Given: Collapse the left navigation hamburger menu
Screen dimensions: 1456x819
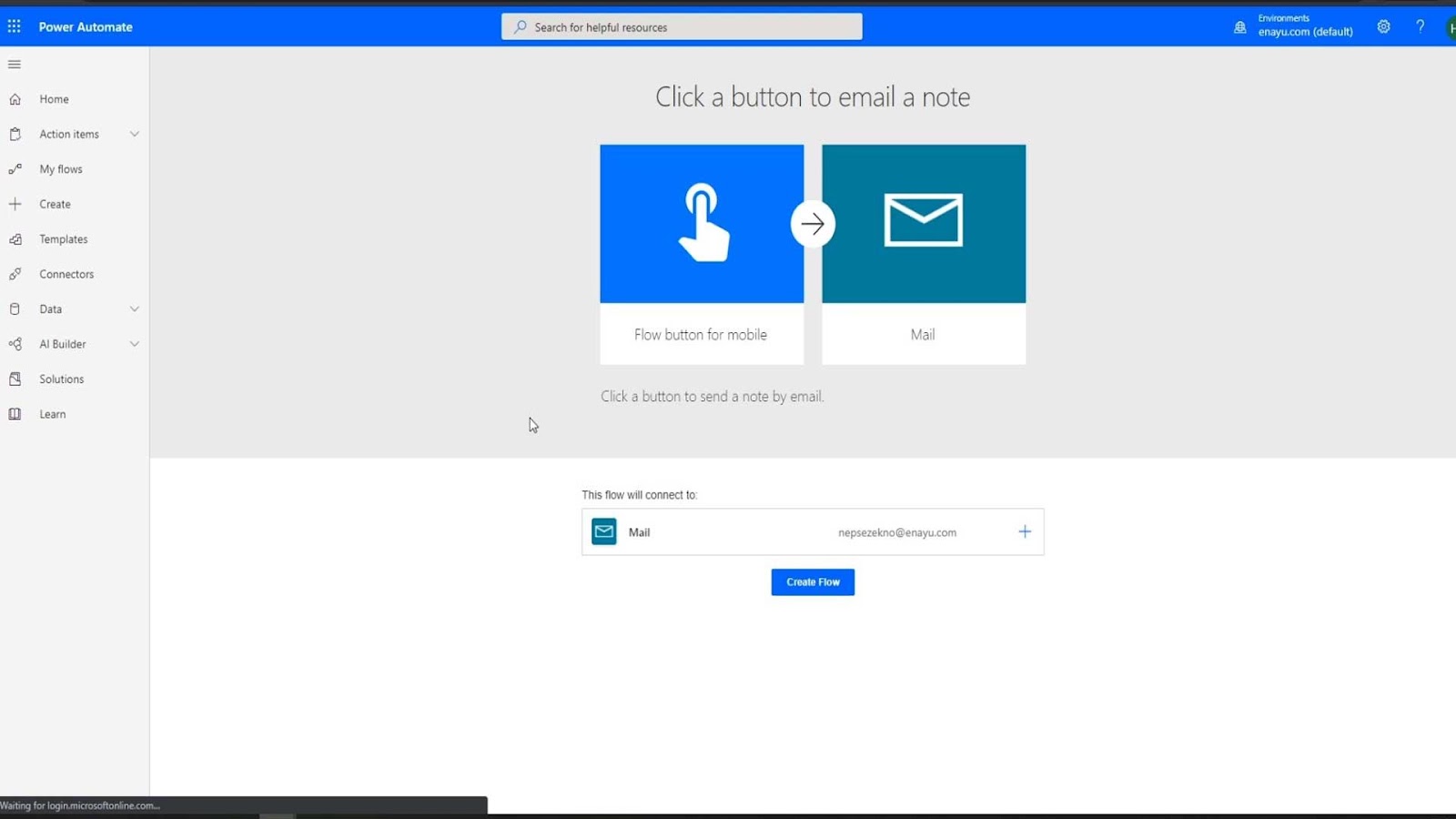Looking at the screenshot, I should (x=14, y=64).
